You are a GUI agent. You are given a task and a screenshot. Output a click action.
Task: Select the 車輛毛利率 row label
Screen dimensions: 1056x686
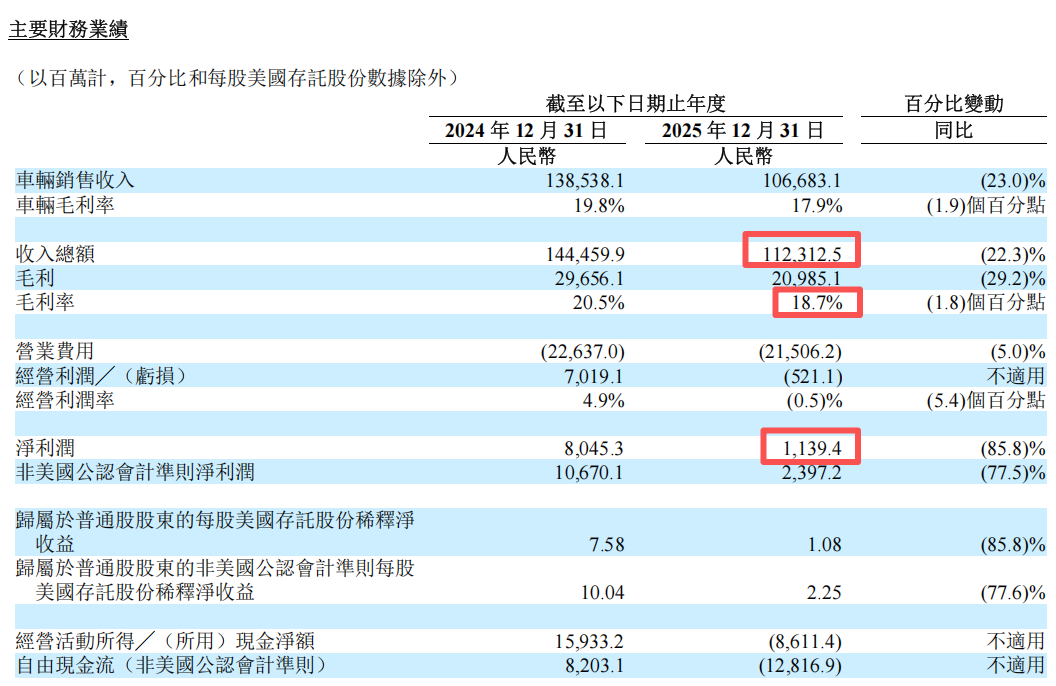[x=65, y=205]
